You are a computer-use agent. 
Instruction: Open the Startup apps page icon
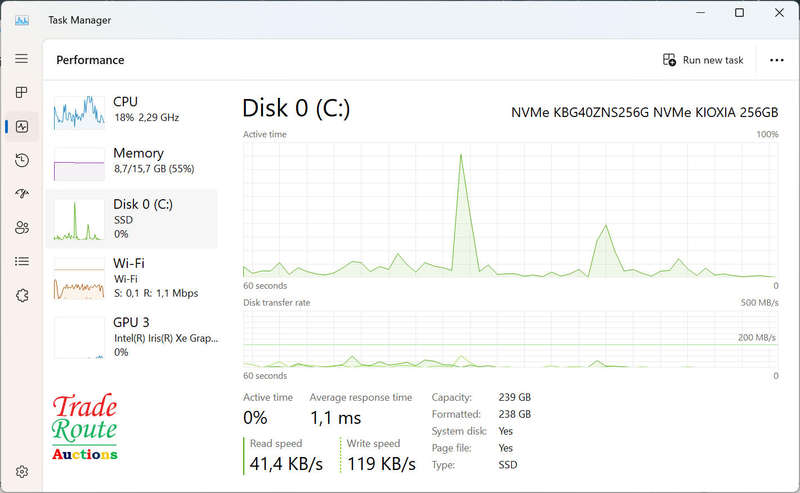pyautogui.click(x=21, y=194)
